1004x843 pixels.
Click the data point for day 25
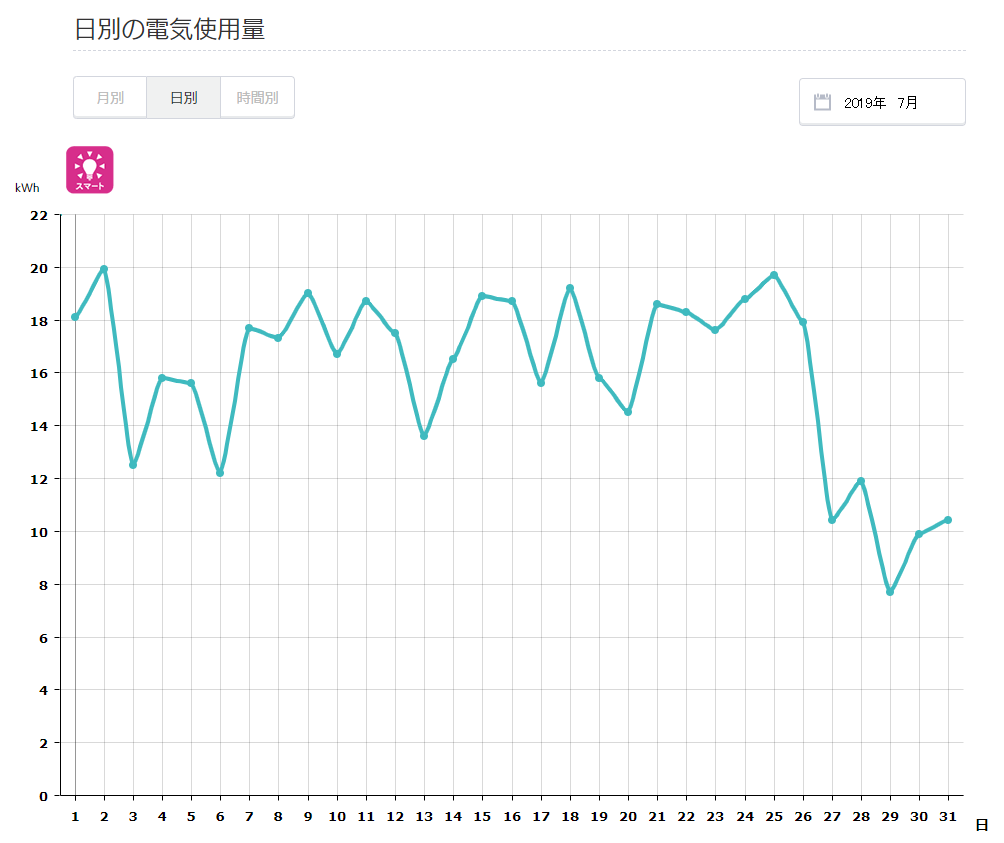point(774,275)
